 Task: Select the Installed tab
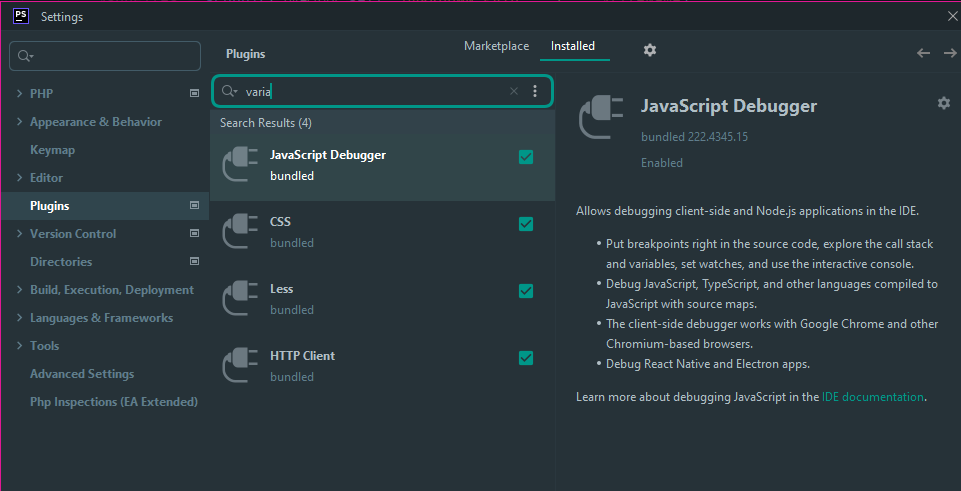click(x=573, y=46)
